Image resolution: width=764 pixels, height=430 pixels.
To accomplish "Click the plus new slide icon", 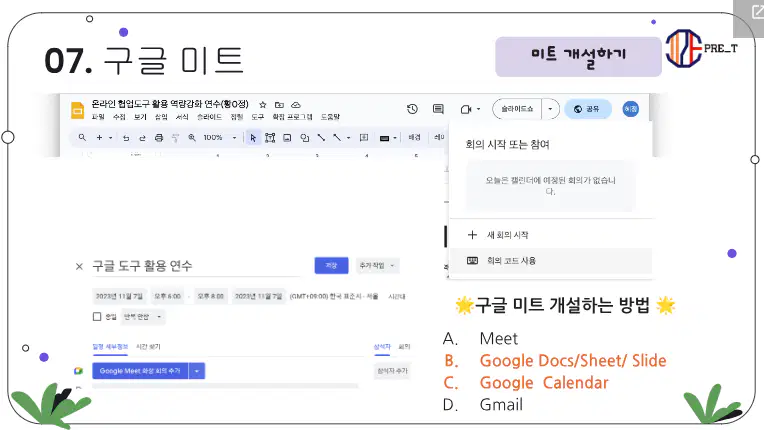I will coord(99,138).
